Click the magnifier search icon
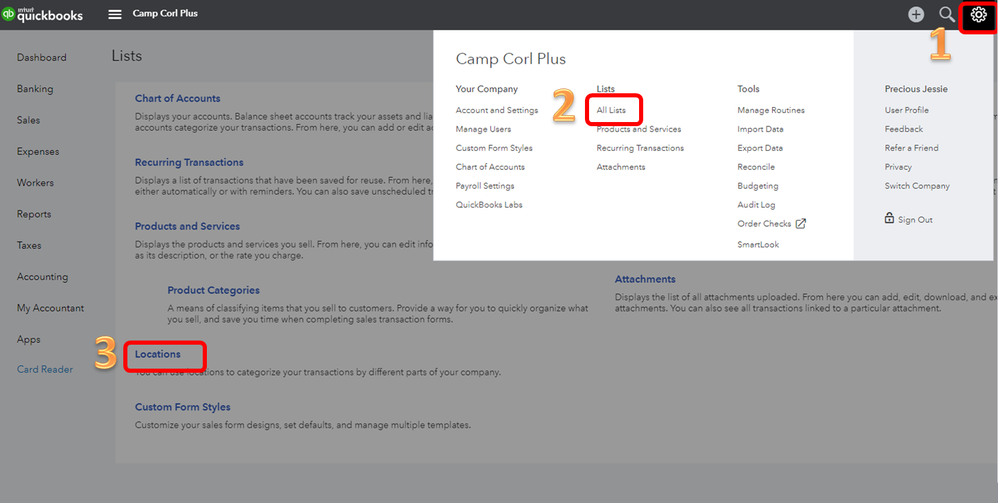 (x=946, y=14)
